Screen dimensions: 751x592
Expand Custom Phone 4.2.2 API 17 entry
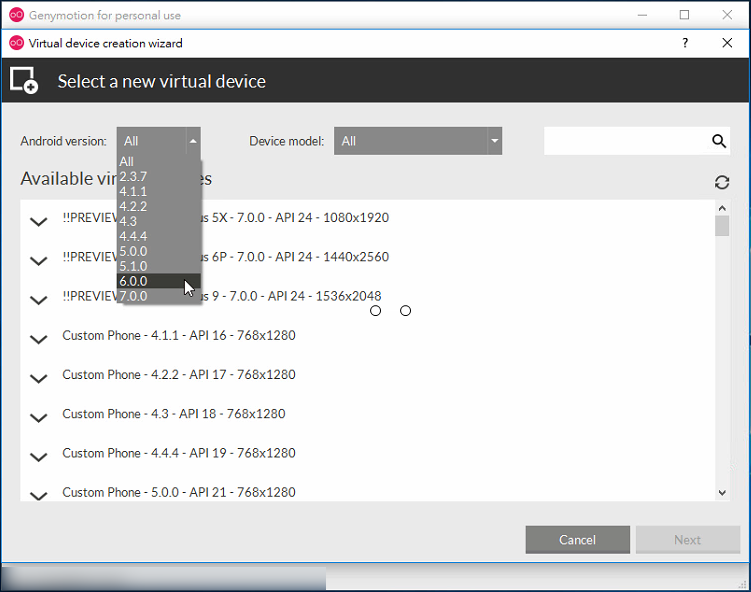(x=38, y=378)
